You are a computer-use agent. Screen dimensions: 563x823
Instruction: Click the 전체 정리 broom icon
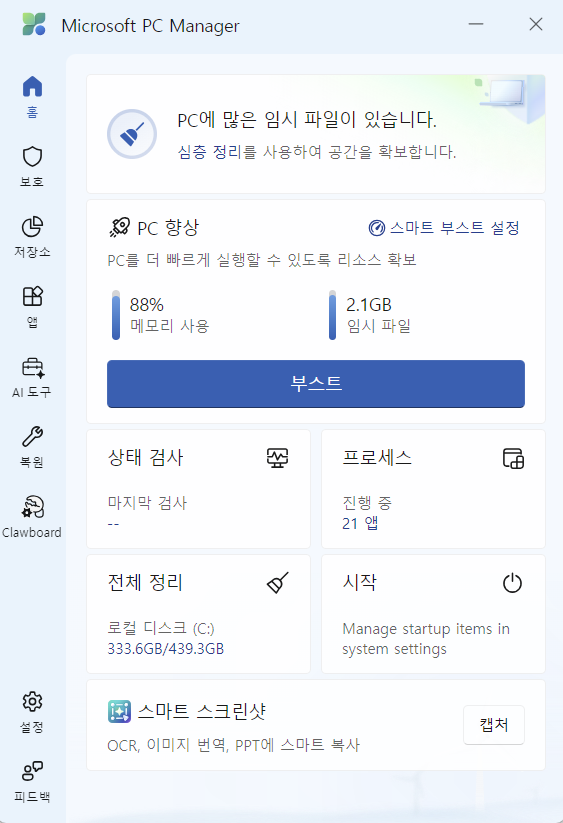(x=278, y=583)
